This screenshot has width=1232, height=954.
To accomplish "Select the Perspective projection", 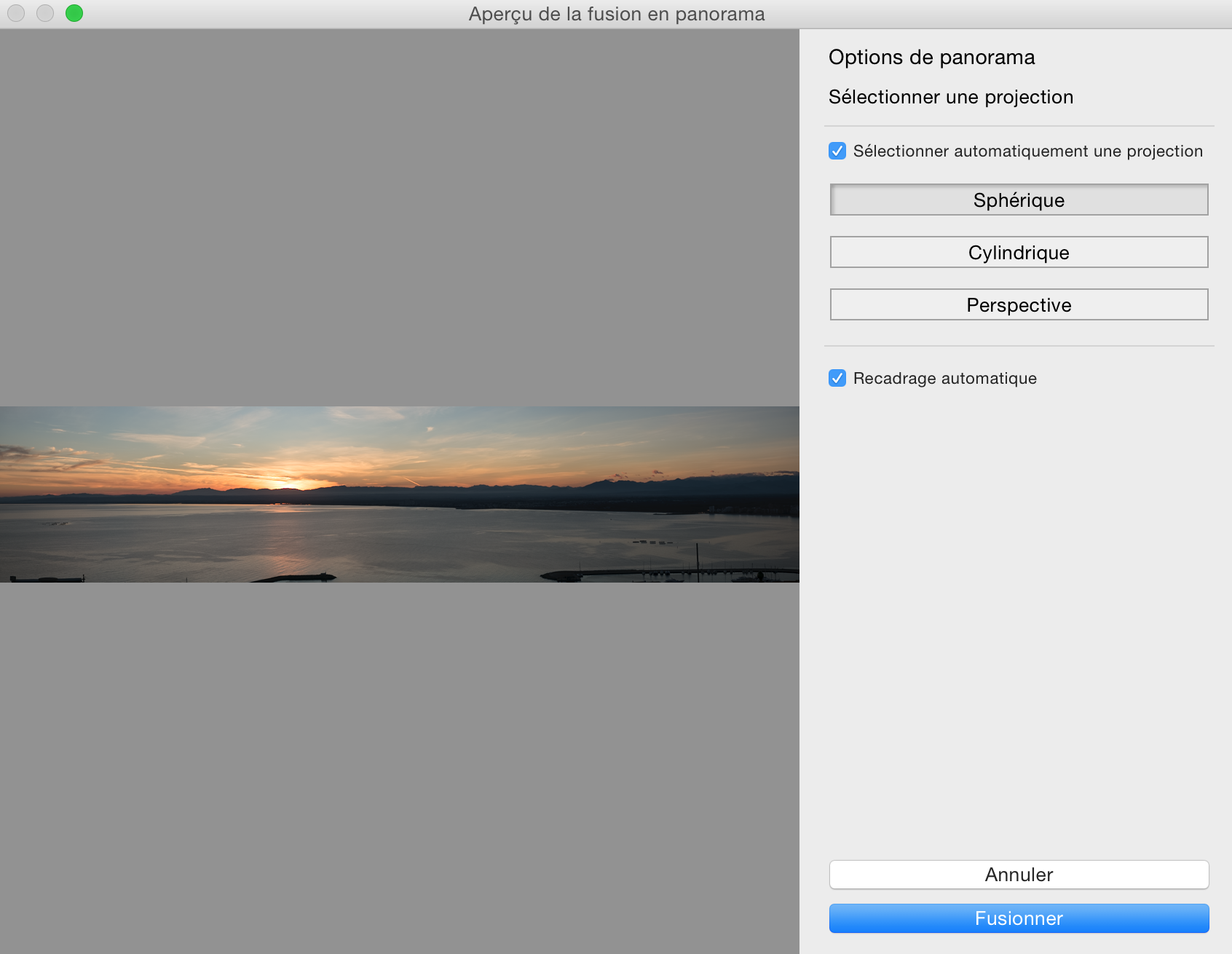I will point(1019,304).
